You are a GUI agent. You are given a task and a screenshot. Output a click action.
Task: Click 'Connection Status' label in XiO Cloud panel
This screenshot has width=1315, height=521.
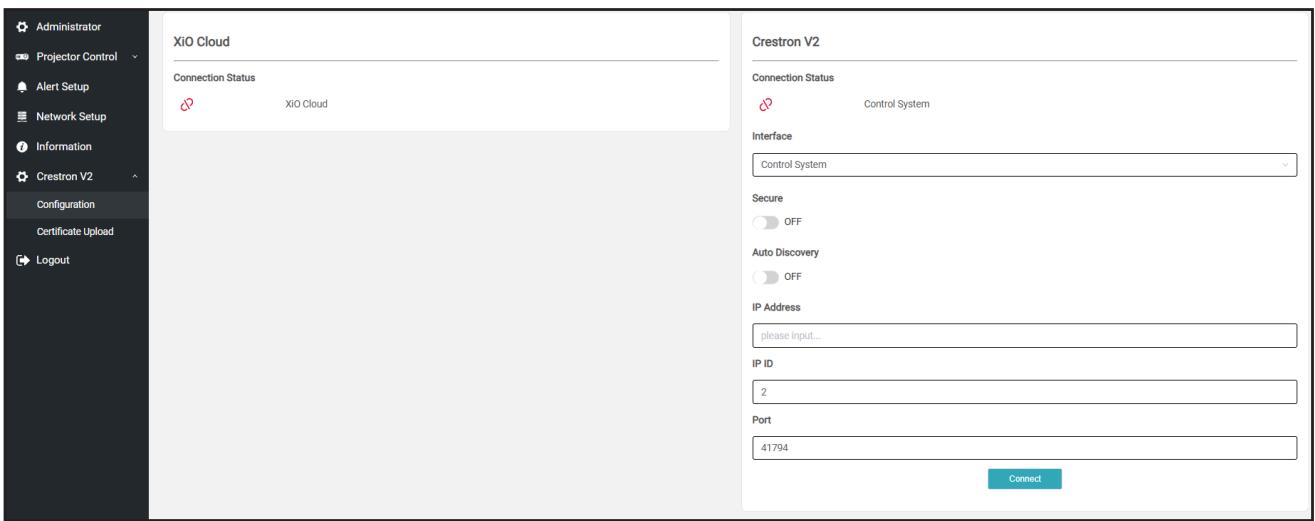pyautogui.click(x=216, y=78)
